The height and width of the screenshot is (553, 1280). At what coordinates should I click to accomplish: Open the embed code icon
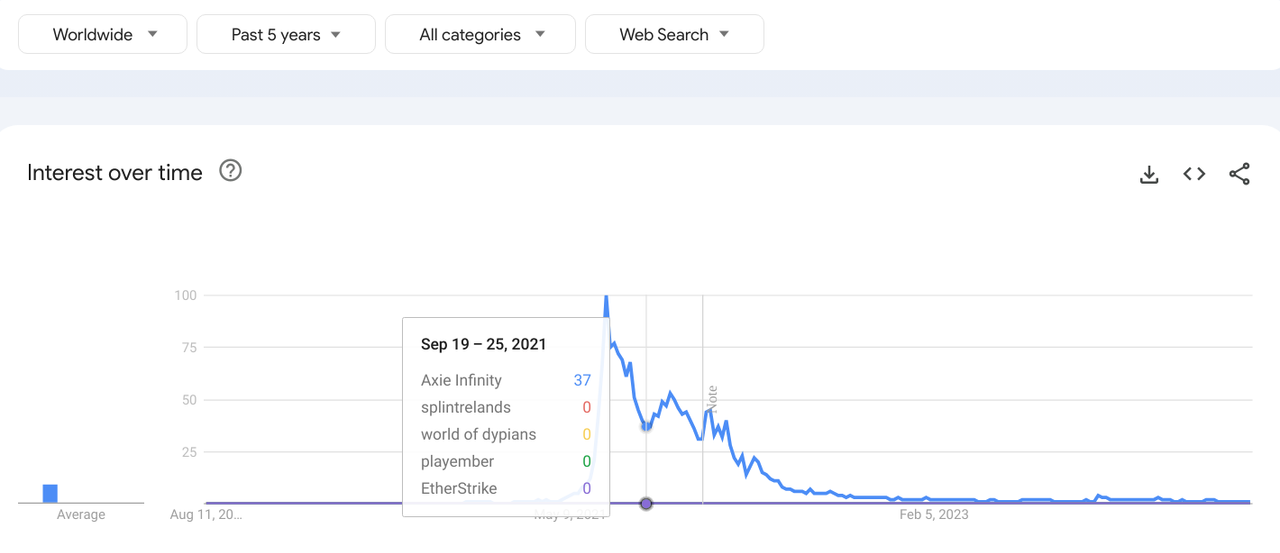(1194, 174)
